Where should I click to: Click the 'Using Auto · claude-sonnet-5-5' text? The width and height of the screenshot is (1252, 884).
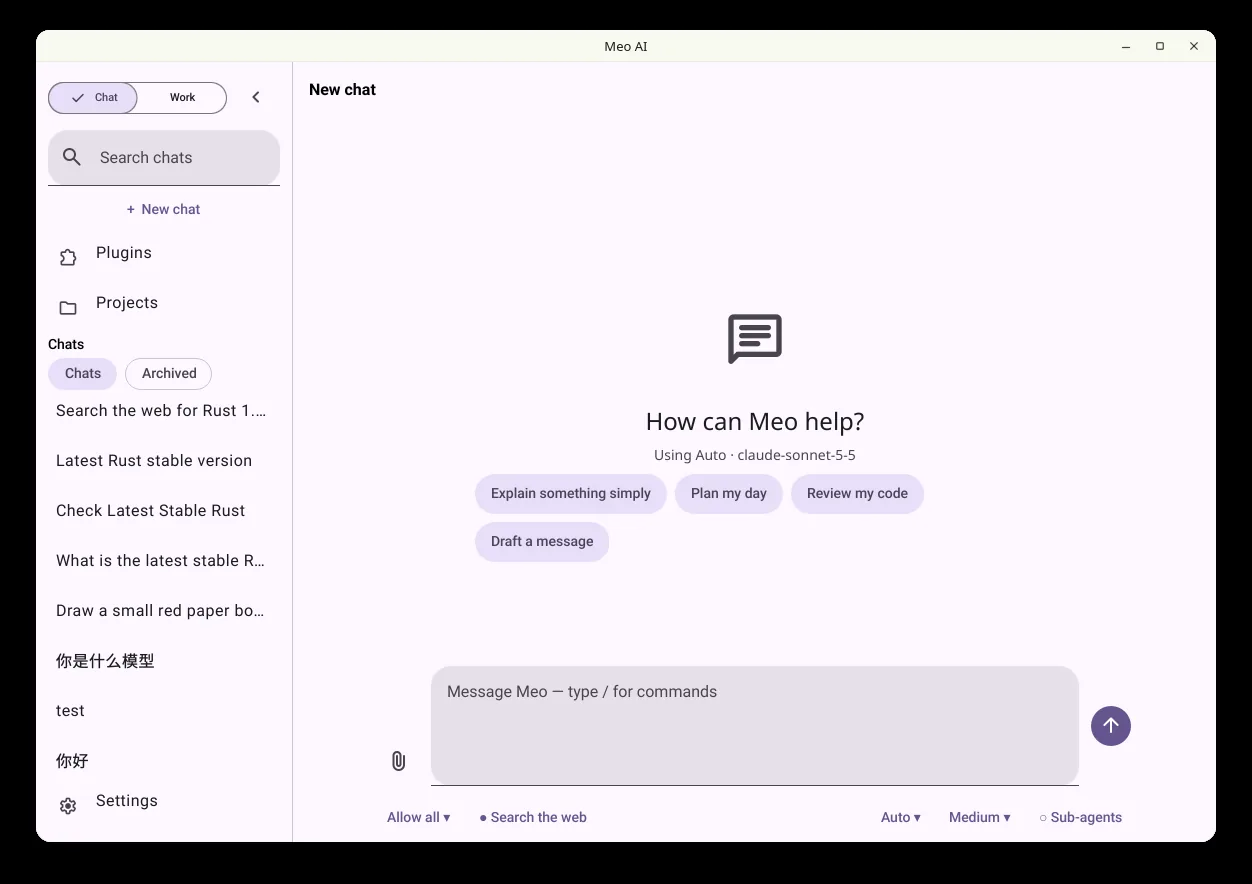pos(755,455)
